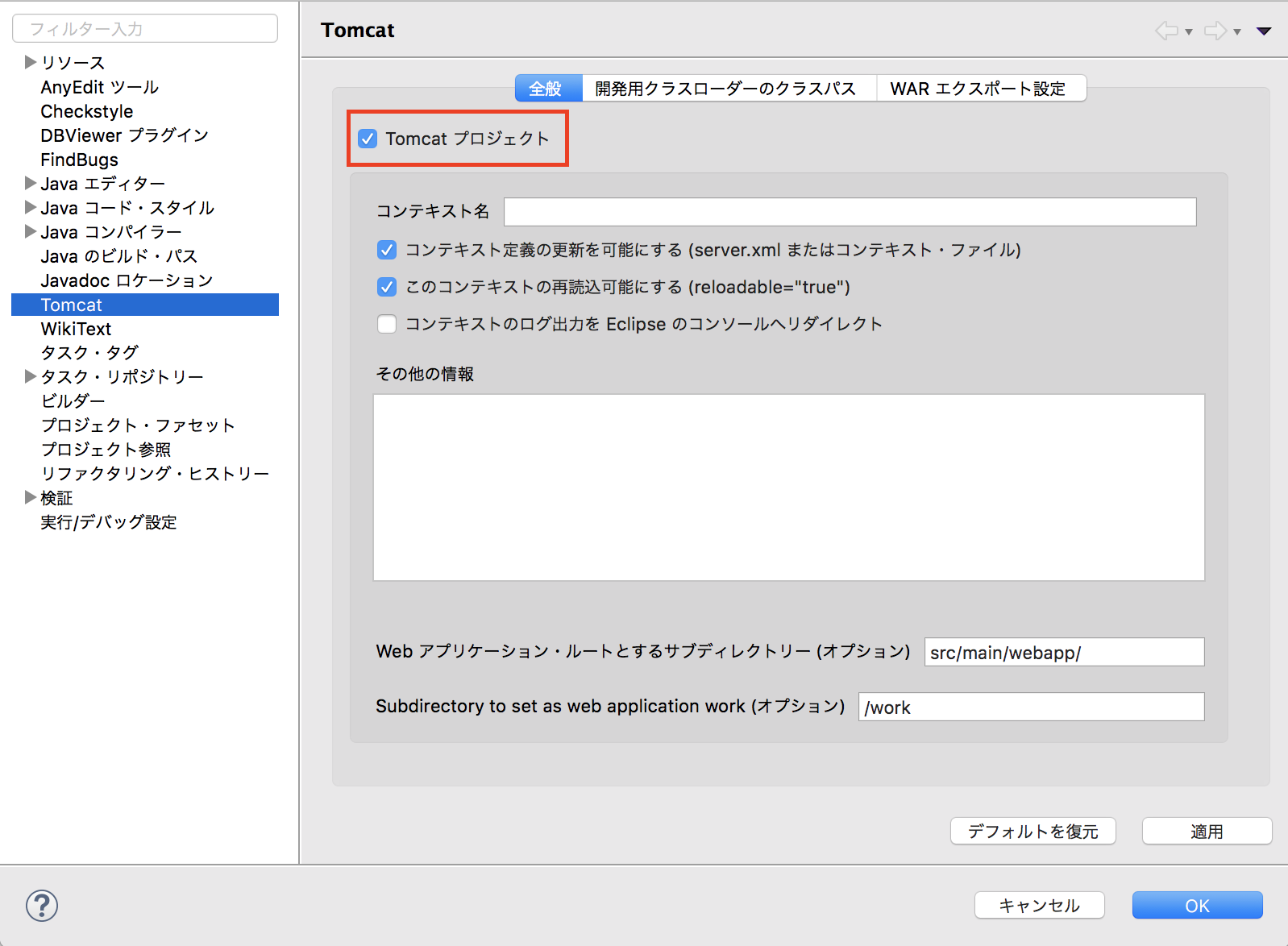Toggle コンテキスト定義の更新を可能にする checkbox
Image resolution: width=1288 pixels, height=946 pixels.
(387, 250)
